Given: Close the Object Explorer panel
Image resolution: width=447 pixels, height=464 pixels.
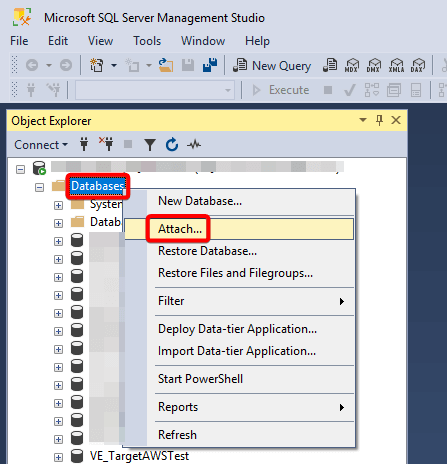Looking at the screenshot, I should (396, 120).
